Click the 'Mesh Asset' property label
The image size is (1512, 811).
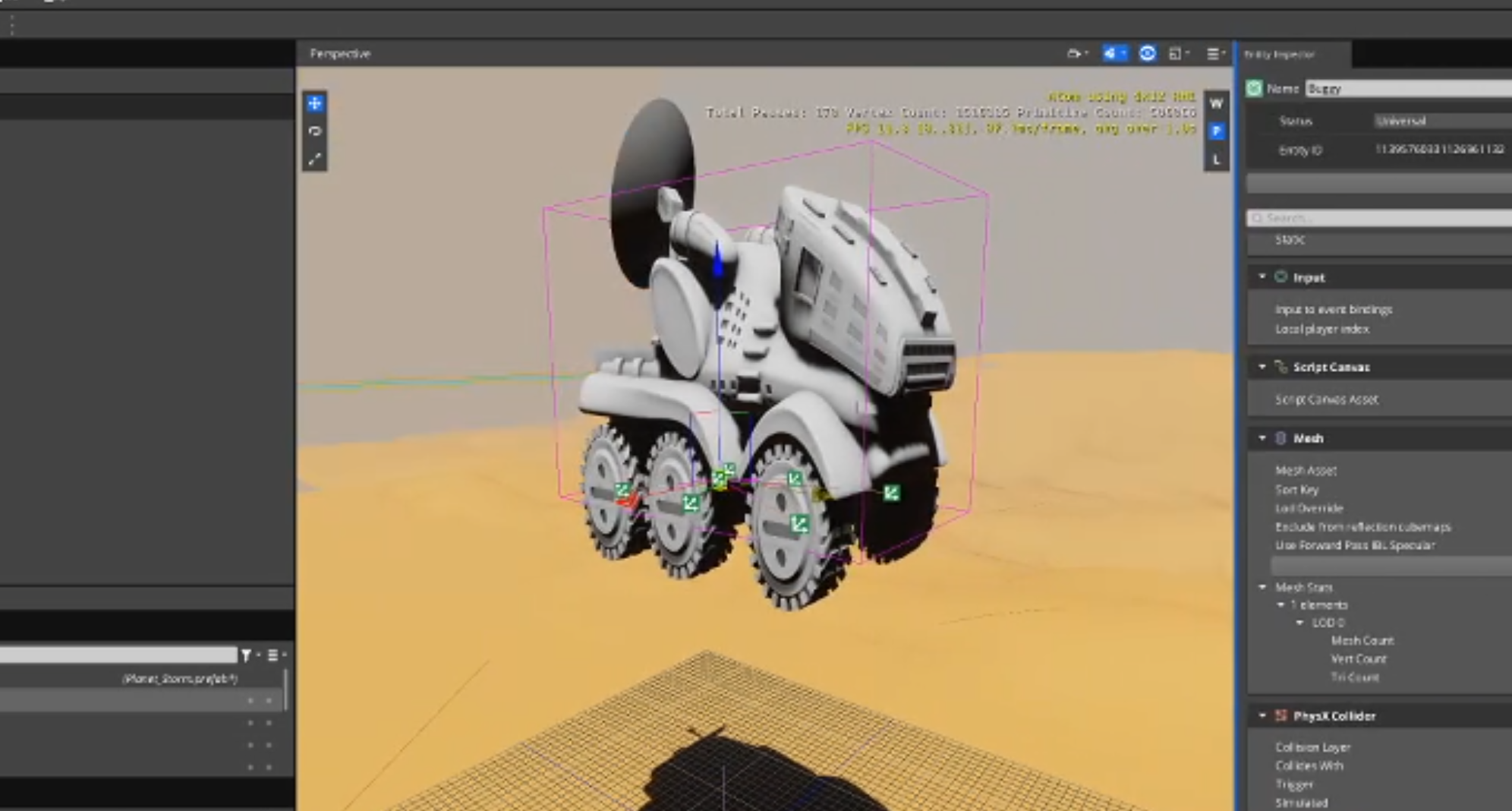coord(1306,471)
